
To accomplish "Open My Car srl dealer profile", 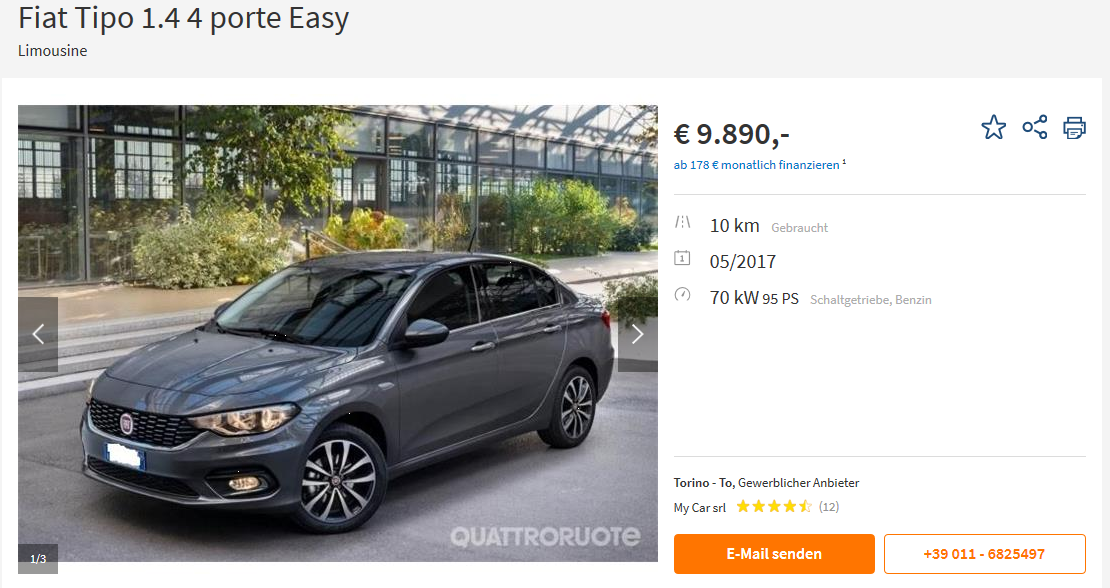I will [699, 507].
